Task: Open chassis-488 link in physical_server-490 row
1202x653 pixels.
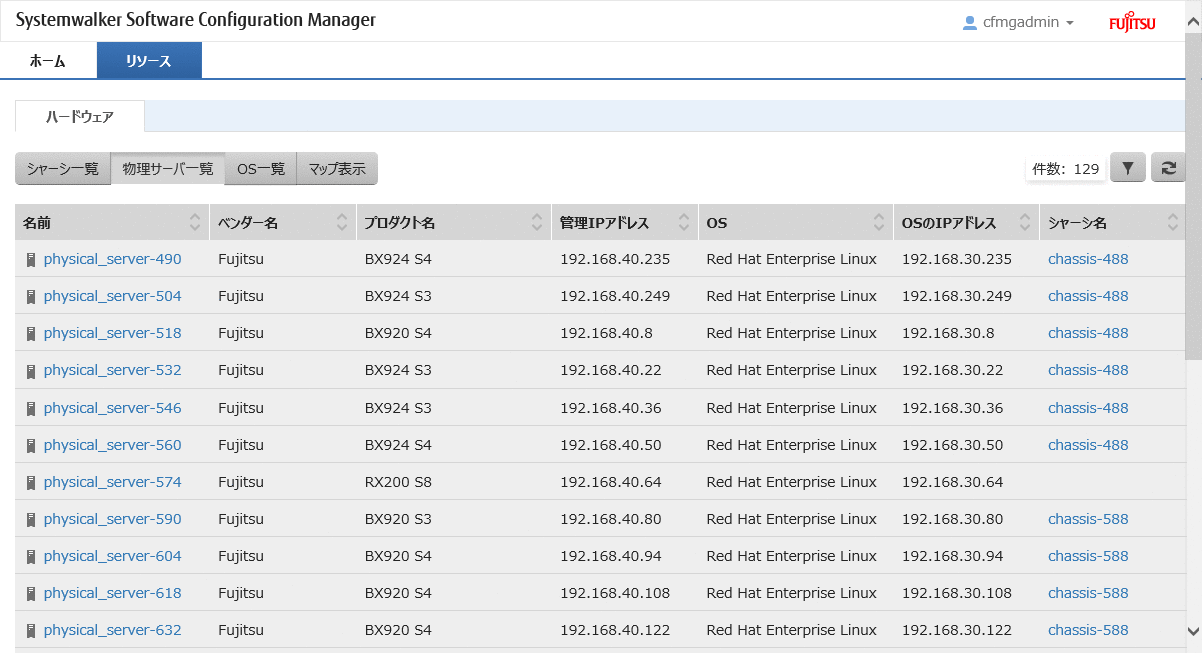Action: pos(1088,259)
